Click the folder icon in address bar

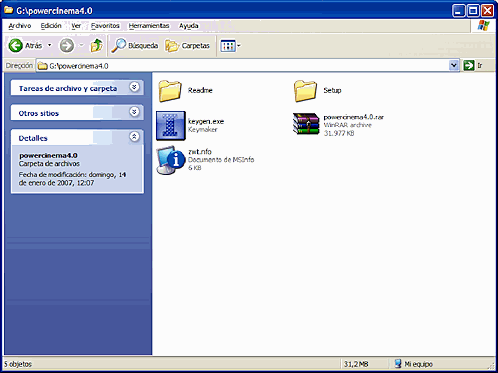[42, 66]
